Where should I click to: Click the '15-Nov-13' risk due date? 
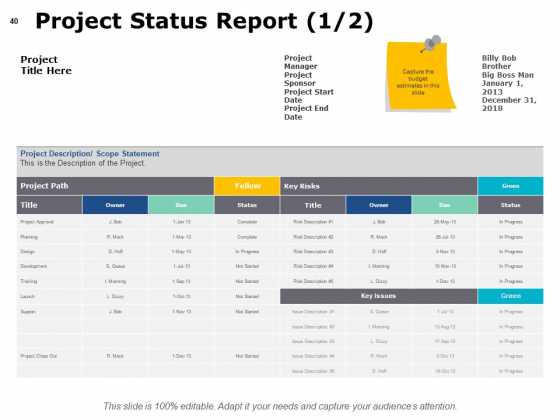(x=445, y=266)
